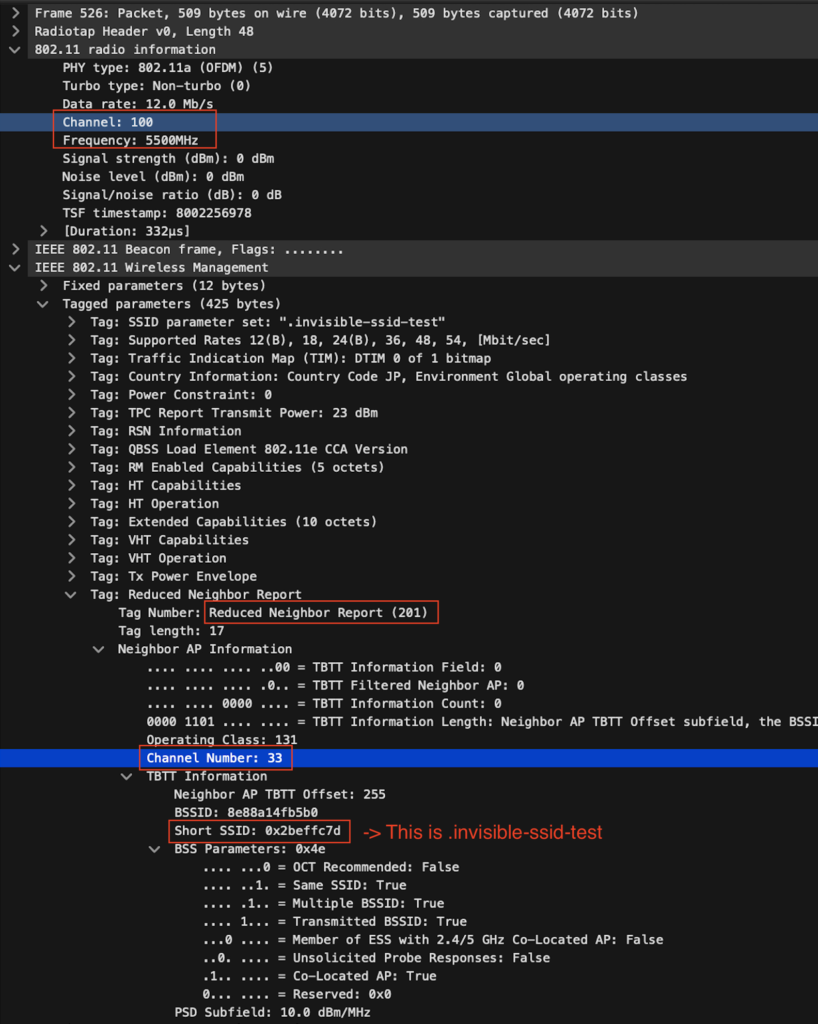Expand the VHT Capabilities tag
Image resolution: width=818 pixels, height=1024 pixels.
72,540
